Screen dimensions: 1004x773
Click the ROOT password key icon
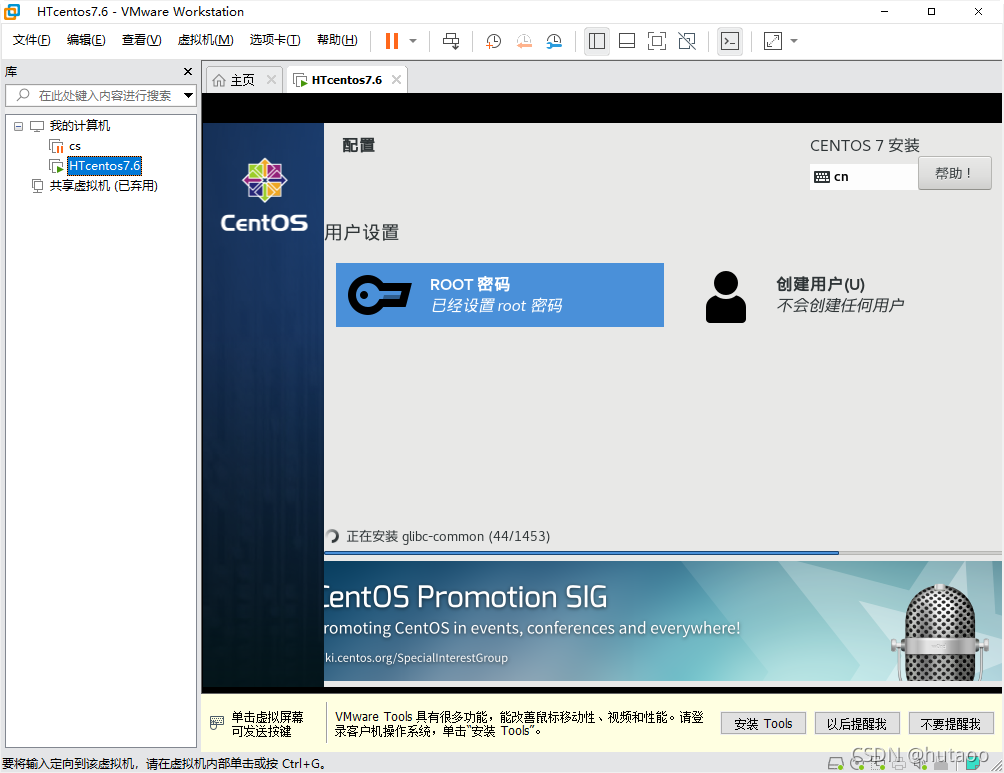[379, 295]
